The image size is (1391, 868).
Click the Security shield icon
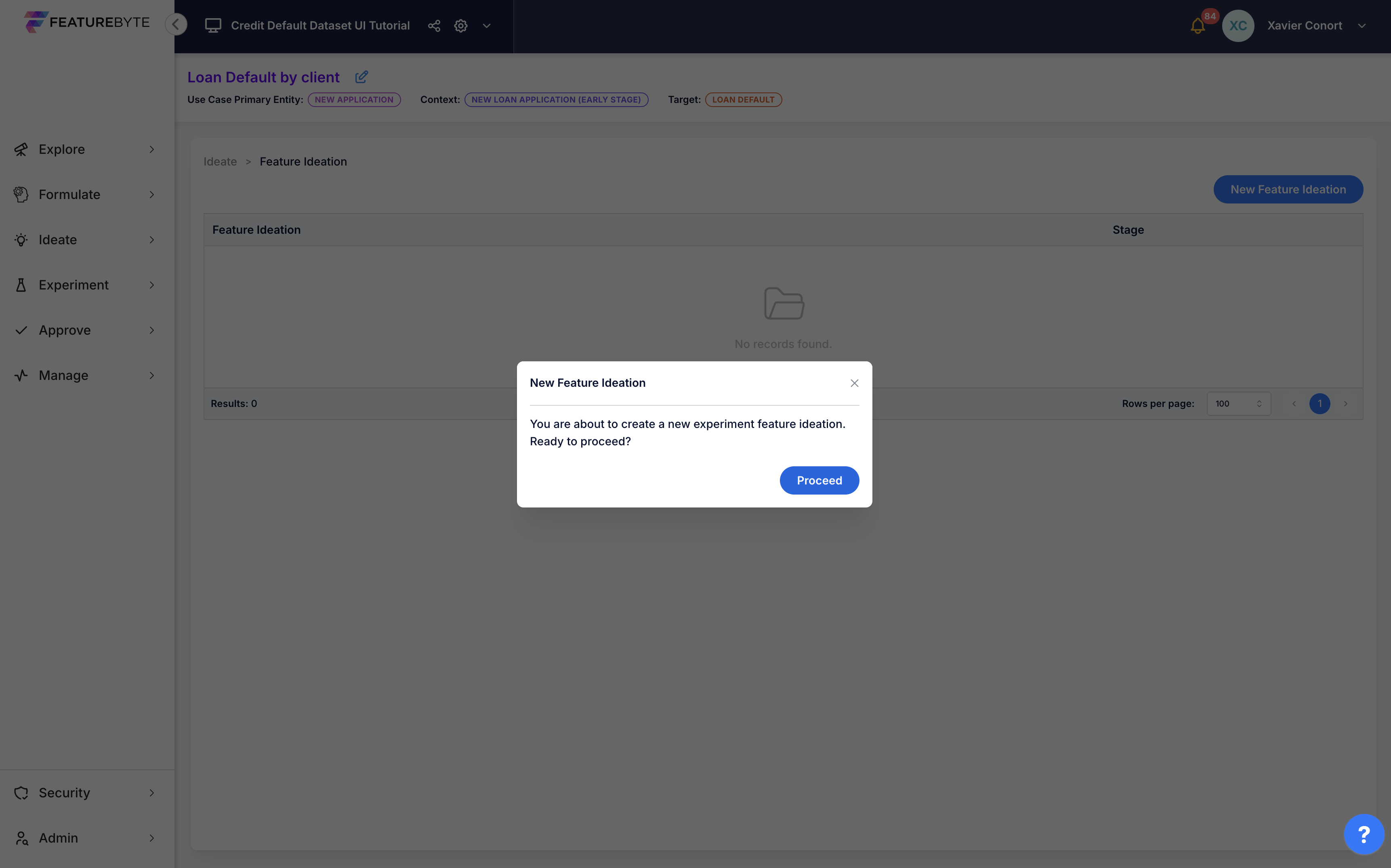coord(21,793)
